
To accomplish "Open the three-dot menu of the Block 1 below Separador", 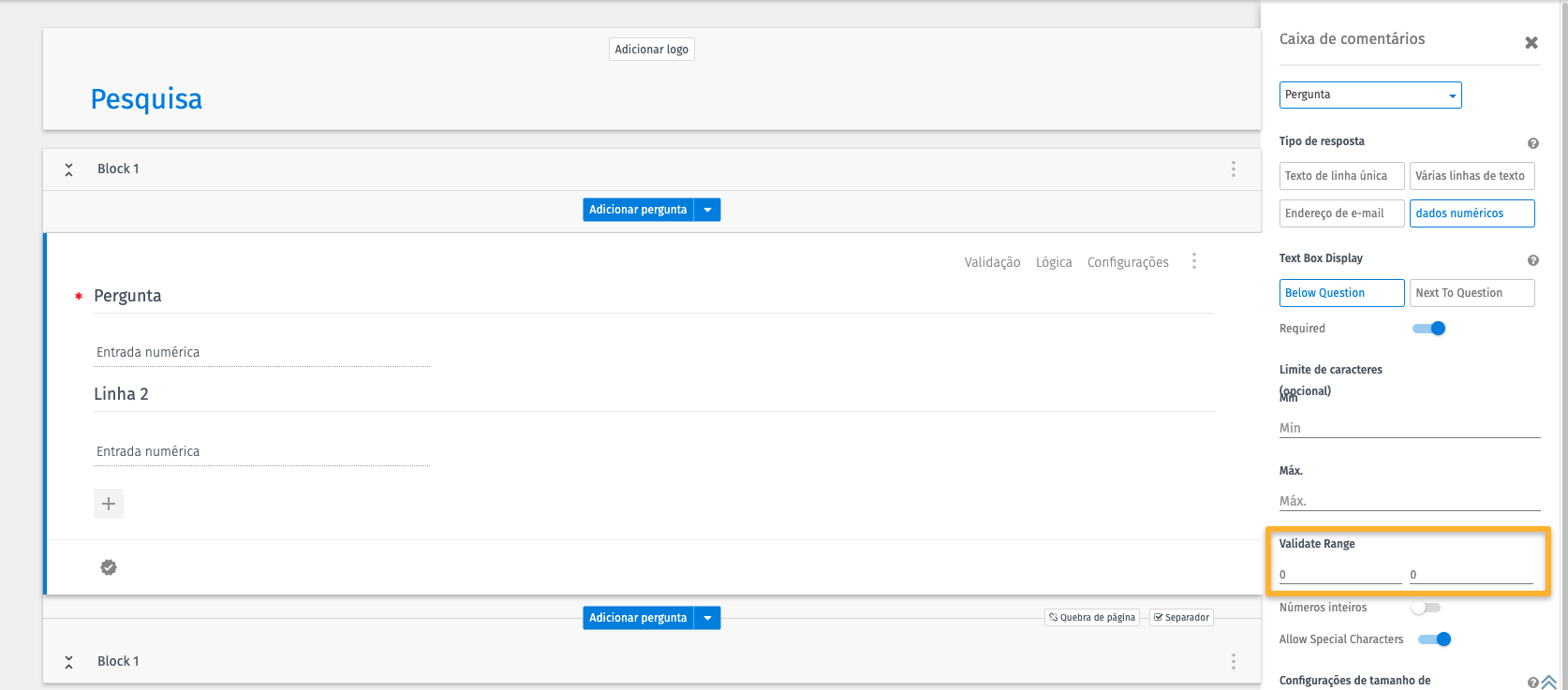I will 1233,661.
